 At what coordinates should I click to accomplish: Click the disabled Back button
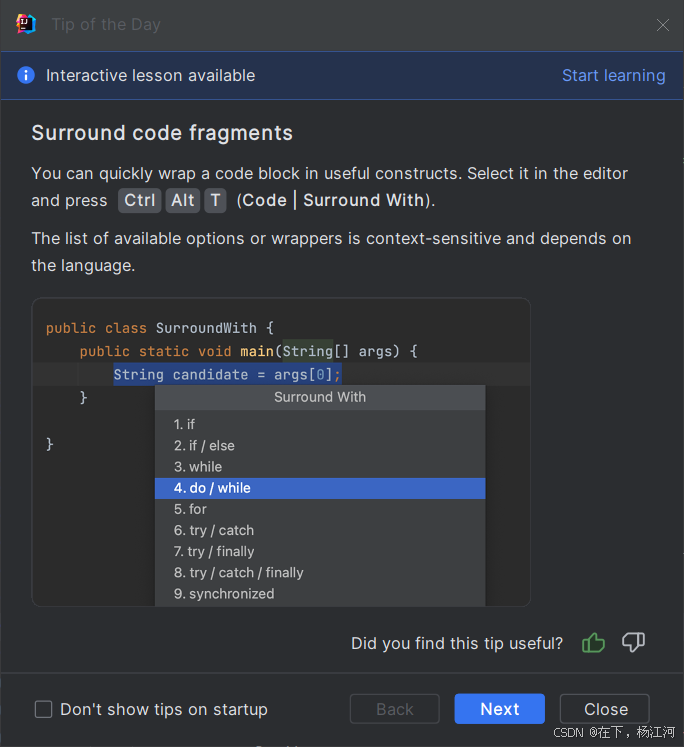point(394,709)
